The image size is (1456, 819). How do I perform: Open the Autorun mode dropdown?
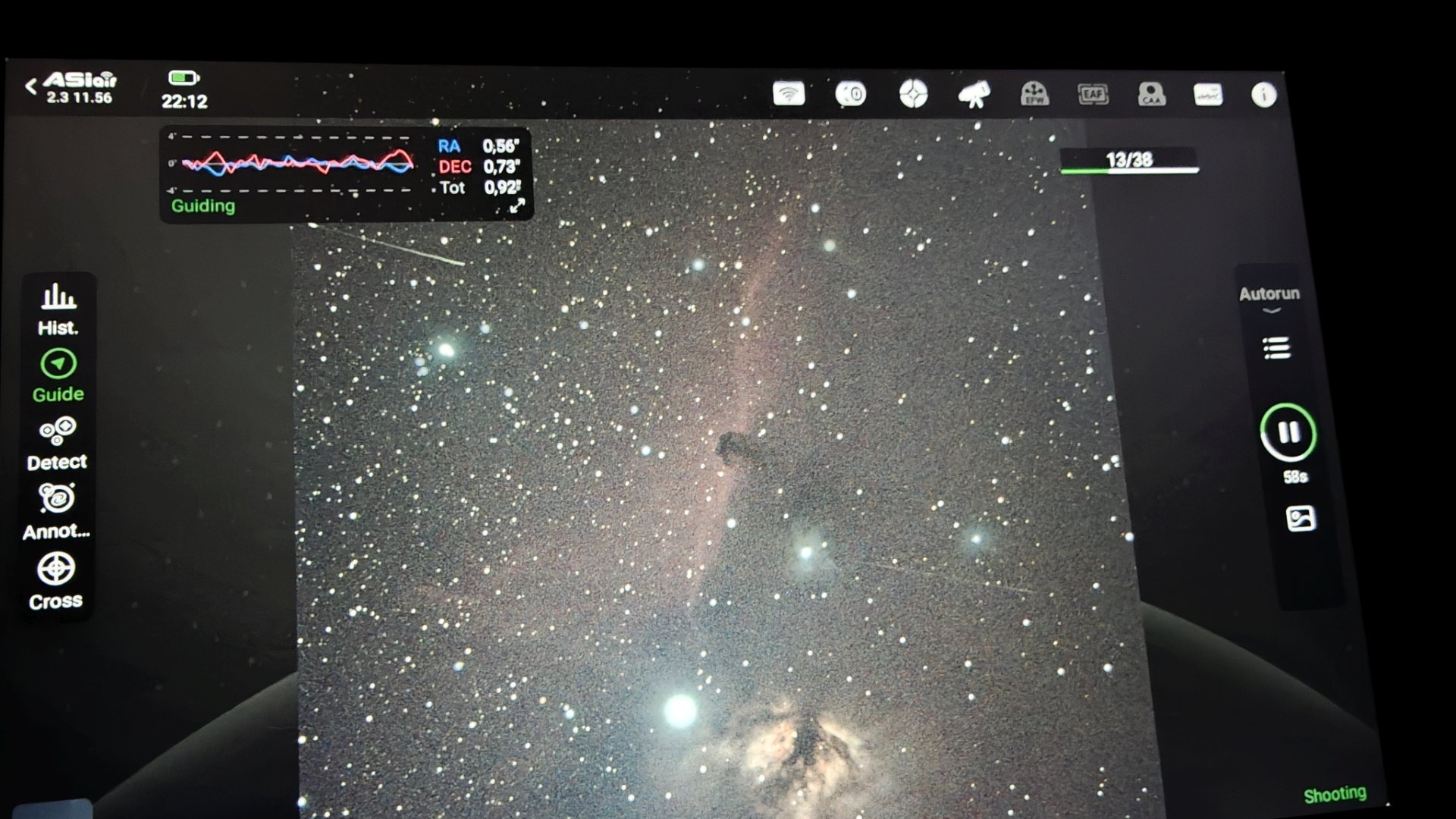pyautogui.click(x=1270, y=298)
